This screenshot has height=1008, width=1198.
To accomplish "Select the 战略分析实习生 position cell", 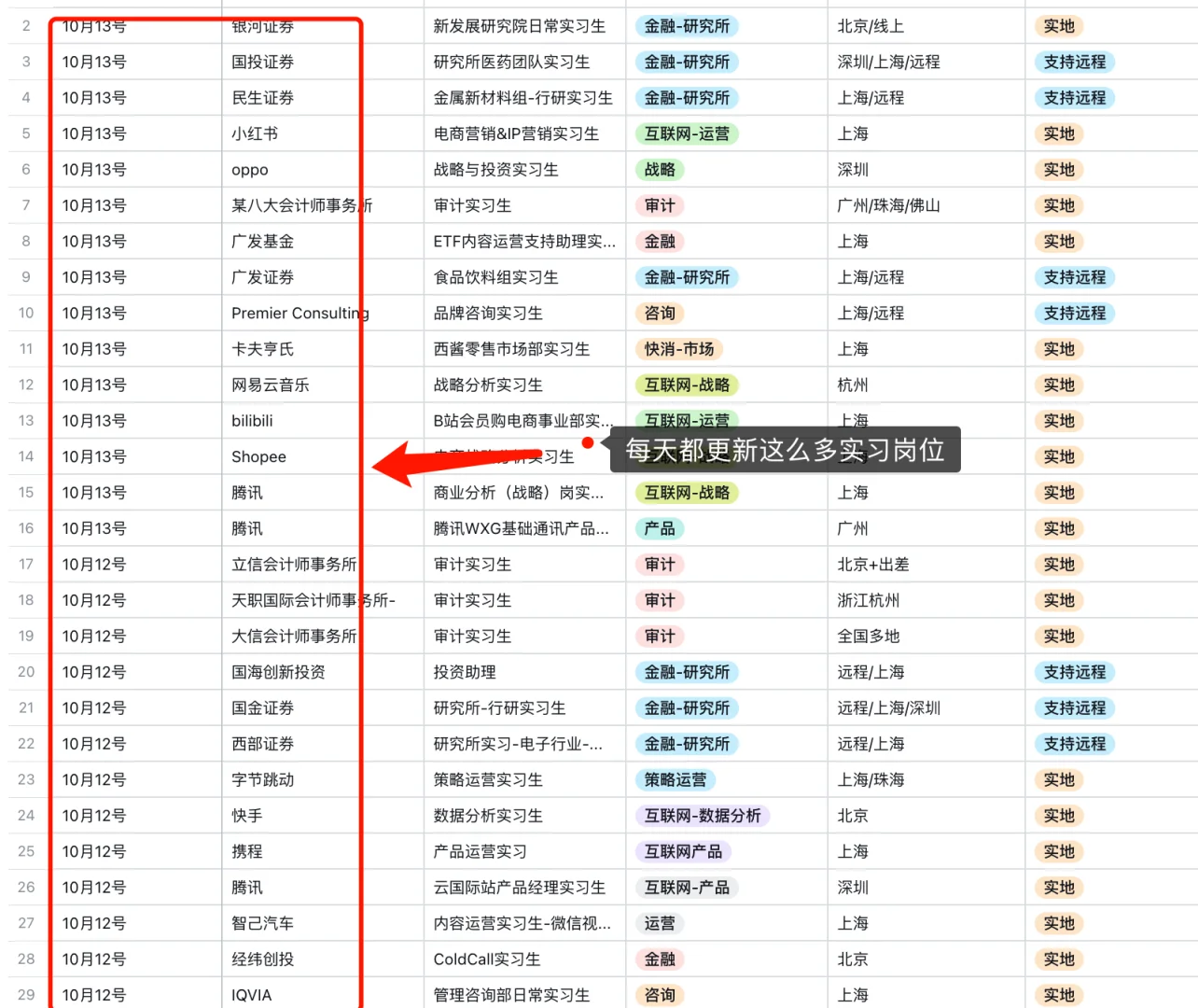I will click(524, 385).
